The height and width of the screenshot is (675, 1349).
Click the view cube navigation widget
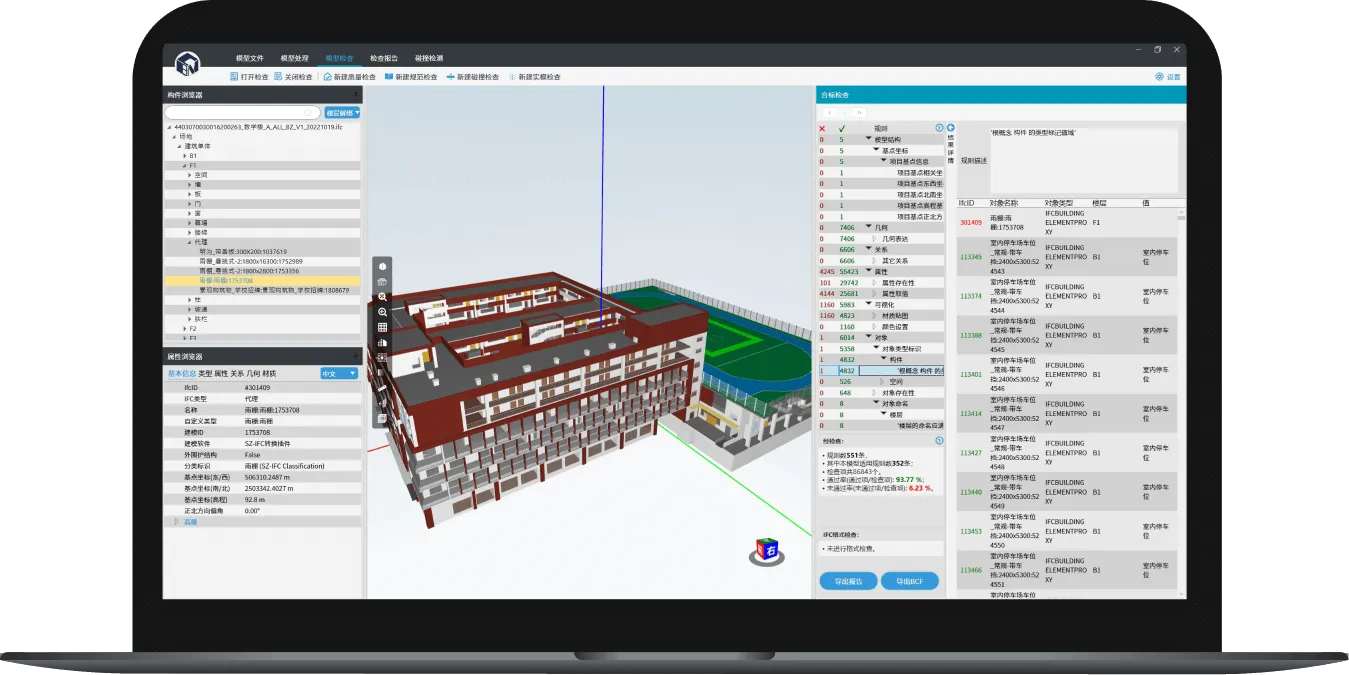point(767,549)
